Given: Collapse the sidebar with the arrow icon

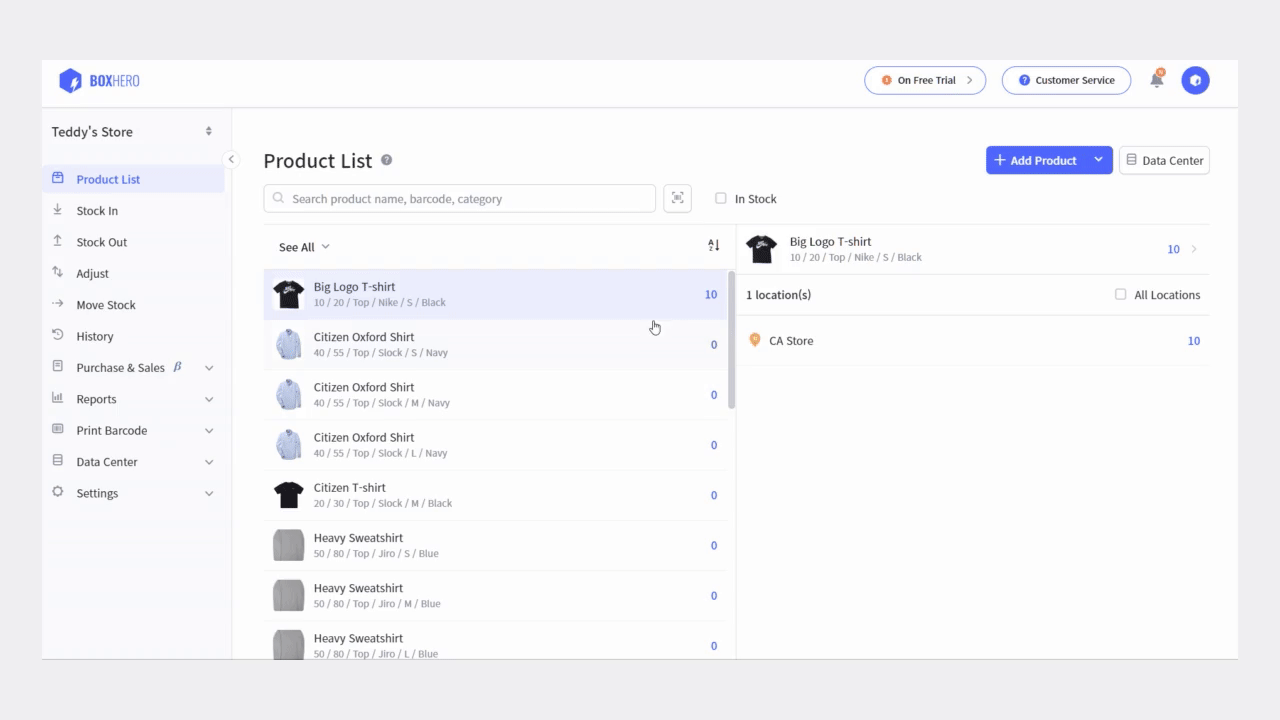Looking at the screenshot, I should point(231,159).
